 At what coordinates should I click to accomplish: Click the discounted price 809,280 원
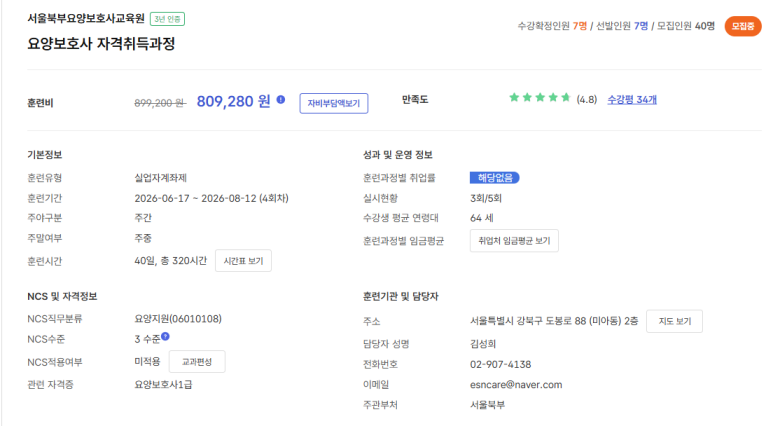click(x=233, y=102)
